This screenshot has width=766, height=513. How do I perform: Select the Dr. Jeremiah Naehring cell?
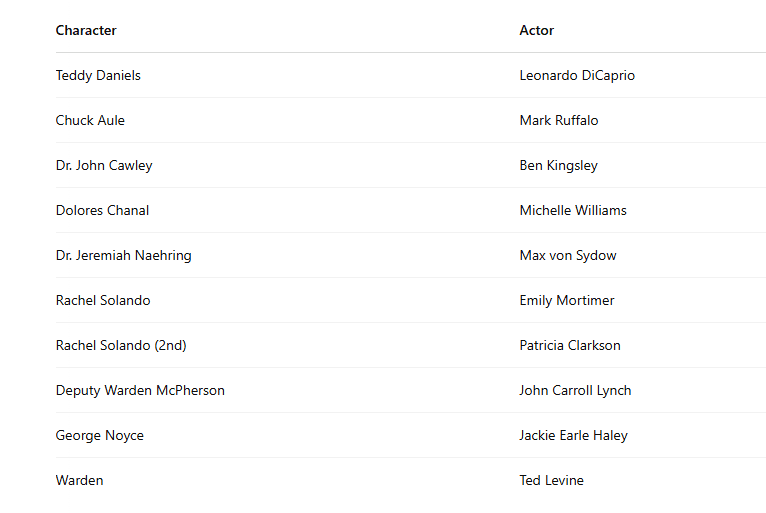click(123, 255)
